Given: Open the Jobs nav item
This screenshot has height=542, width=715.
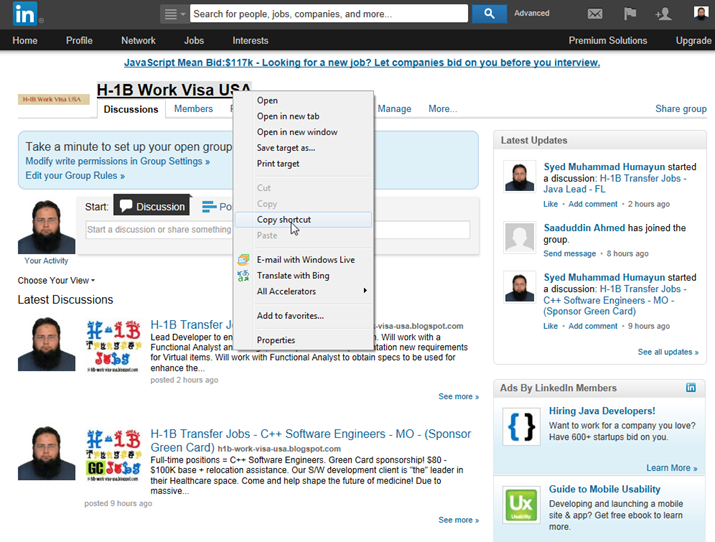Looking at the screenshot, I should coord(194,41).
